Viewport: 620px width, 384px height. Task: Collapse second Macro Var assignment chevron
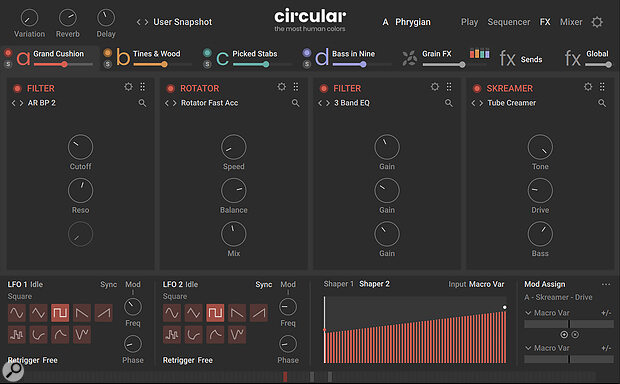tap(528, 348)
